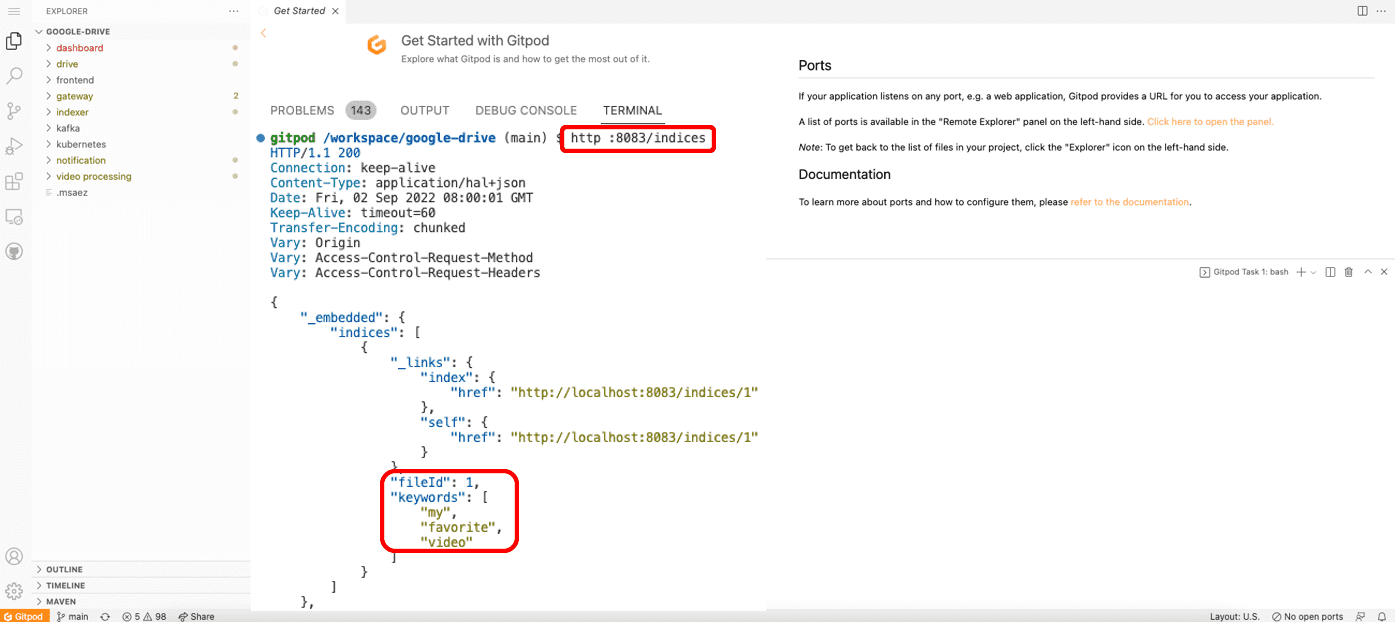The height and width of the screenshot is (628, 1395).
Task: Open notifications bell in status bar
Action: (x=1381, y=617)
